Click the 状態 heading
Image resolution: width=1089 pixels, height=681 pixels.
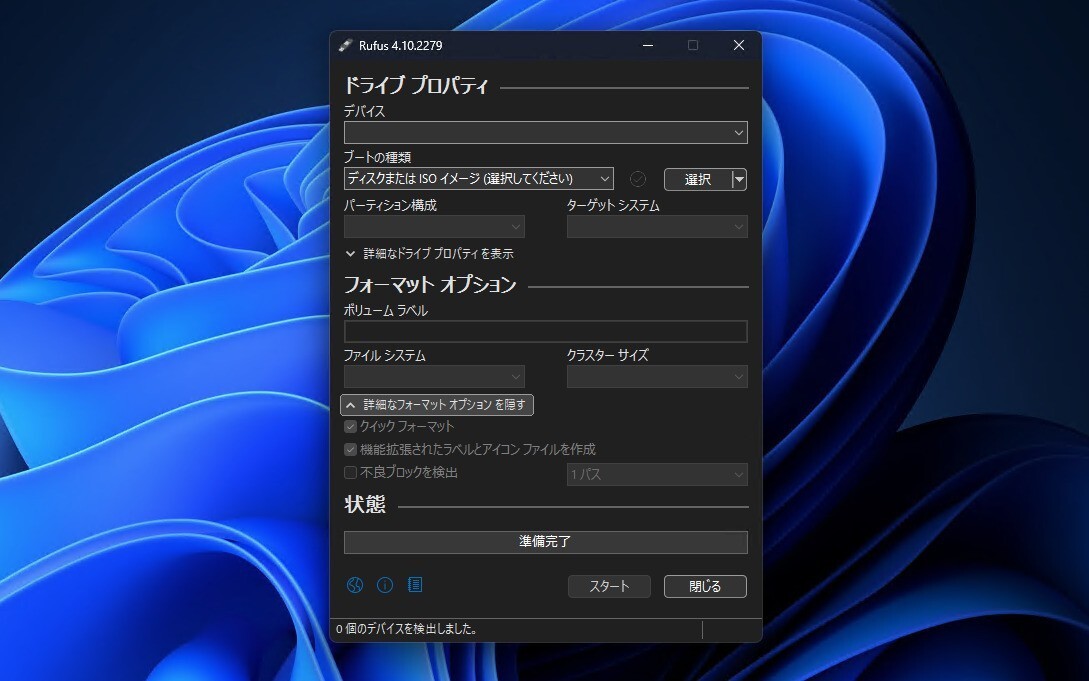[365, 505]
